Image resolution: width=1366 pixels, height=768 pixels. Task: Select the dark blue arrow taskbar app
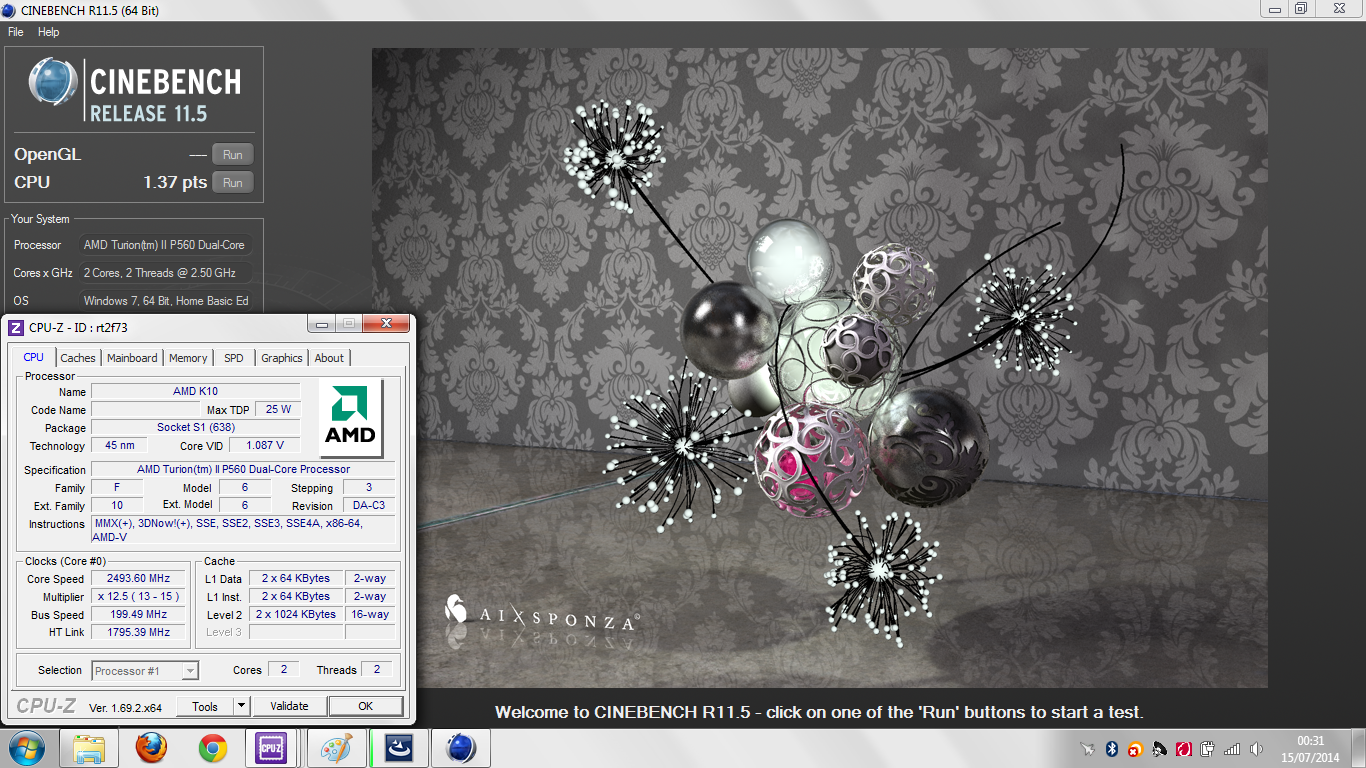[399, 748]
